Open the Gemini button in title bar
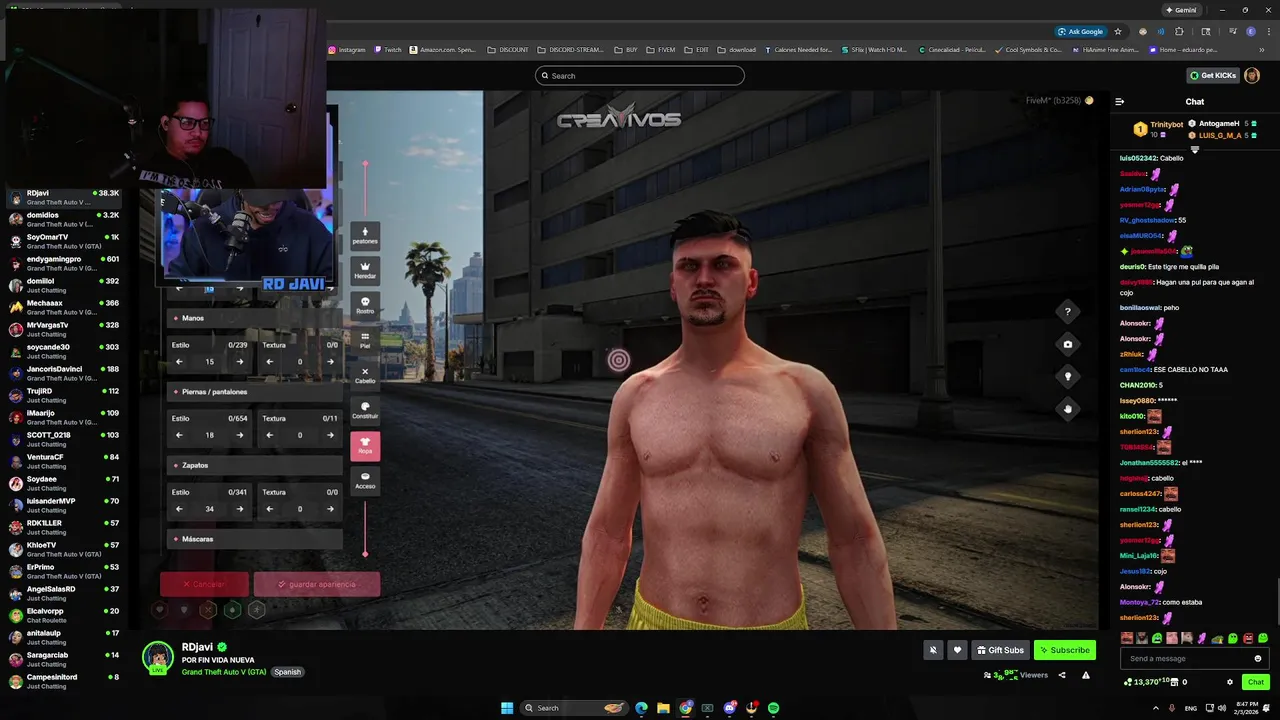 pos(1181,10)
